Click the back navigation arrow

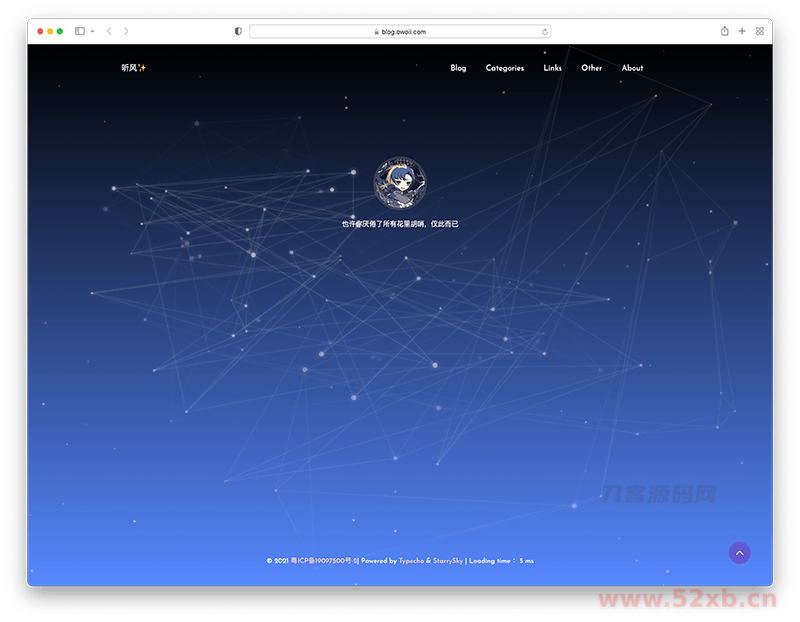(108, 31)
